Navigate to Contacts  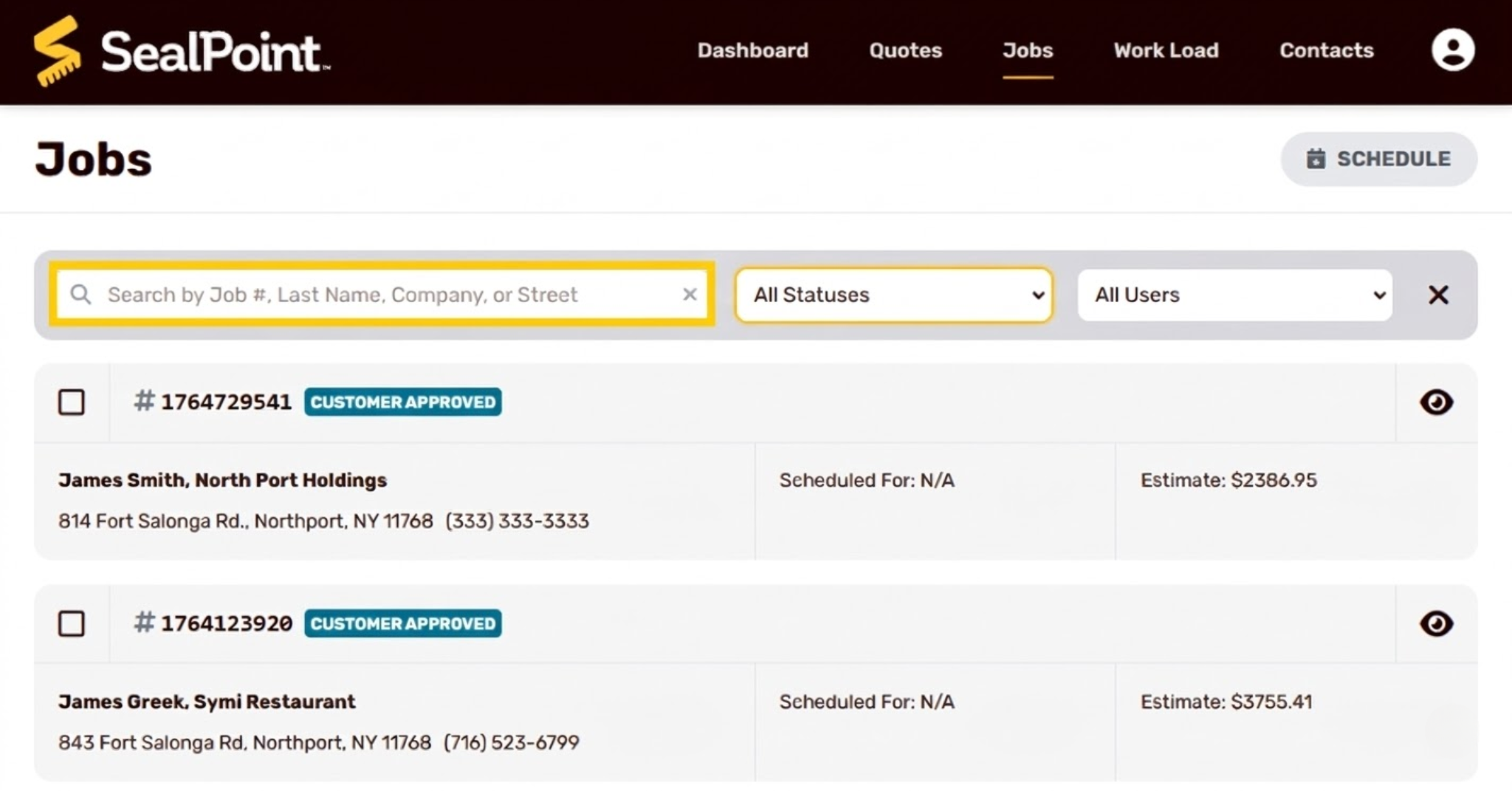[1326, 50]
